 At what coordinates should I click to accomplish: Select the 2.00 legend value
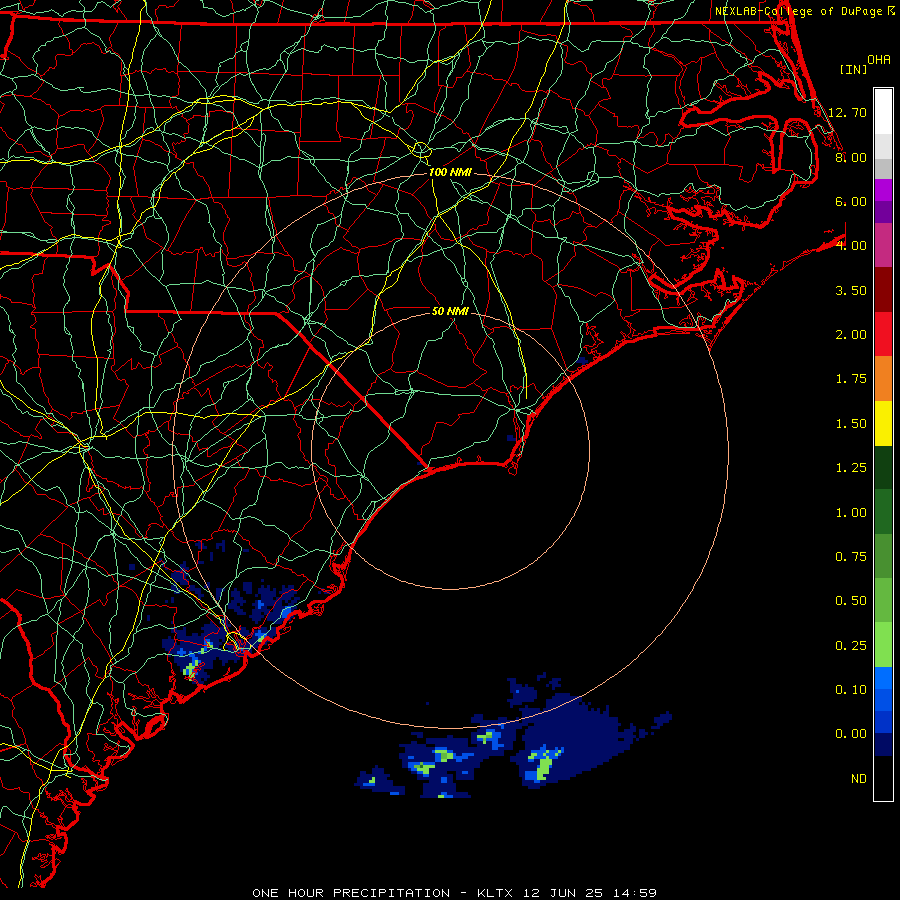click(x=851, y=335)
